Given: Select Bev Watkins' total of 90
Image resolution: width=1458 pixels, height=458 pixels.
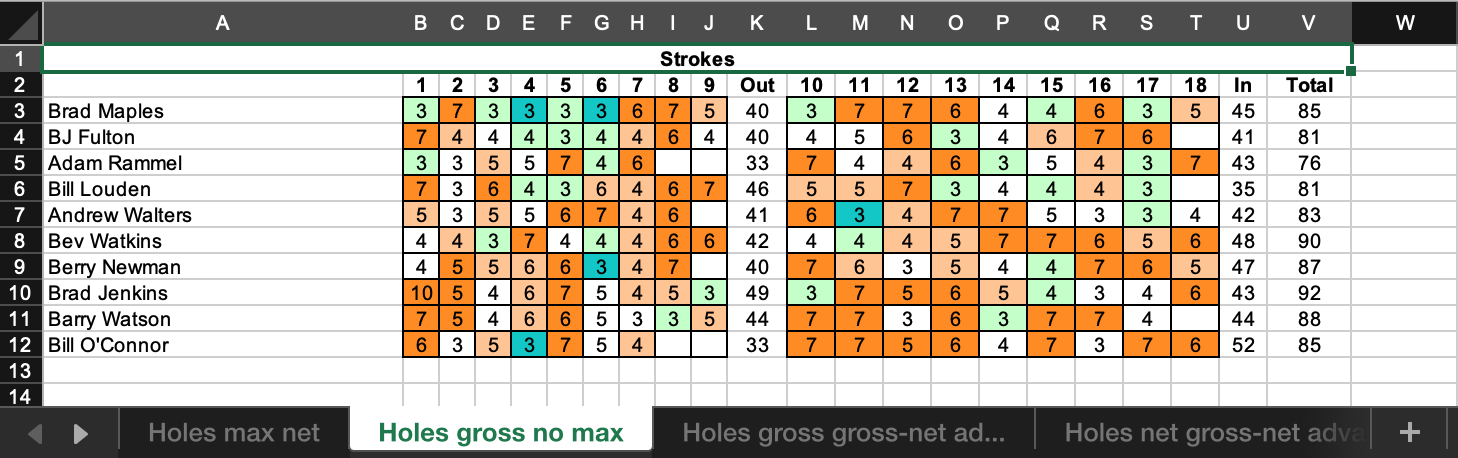Looking at the screenshot, I should pyautogui.click(x=1309, y=241).
